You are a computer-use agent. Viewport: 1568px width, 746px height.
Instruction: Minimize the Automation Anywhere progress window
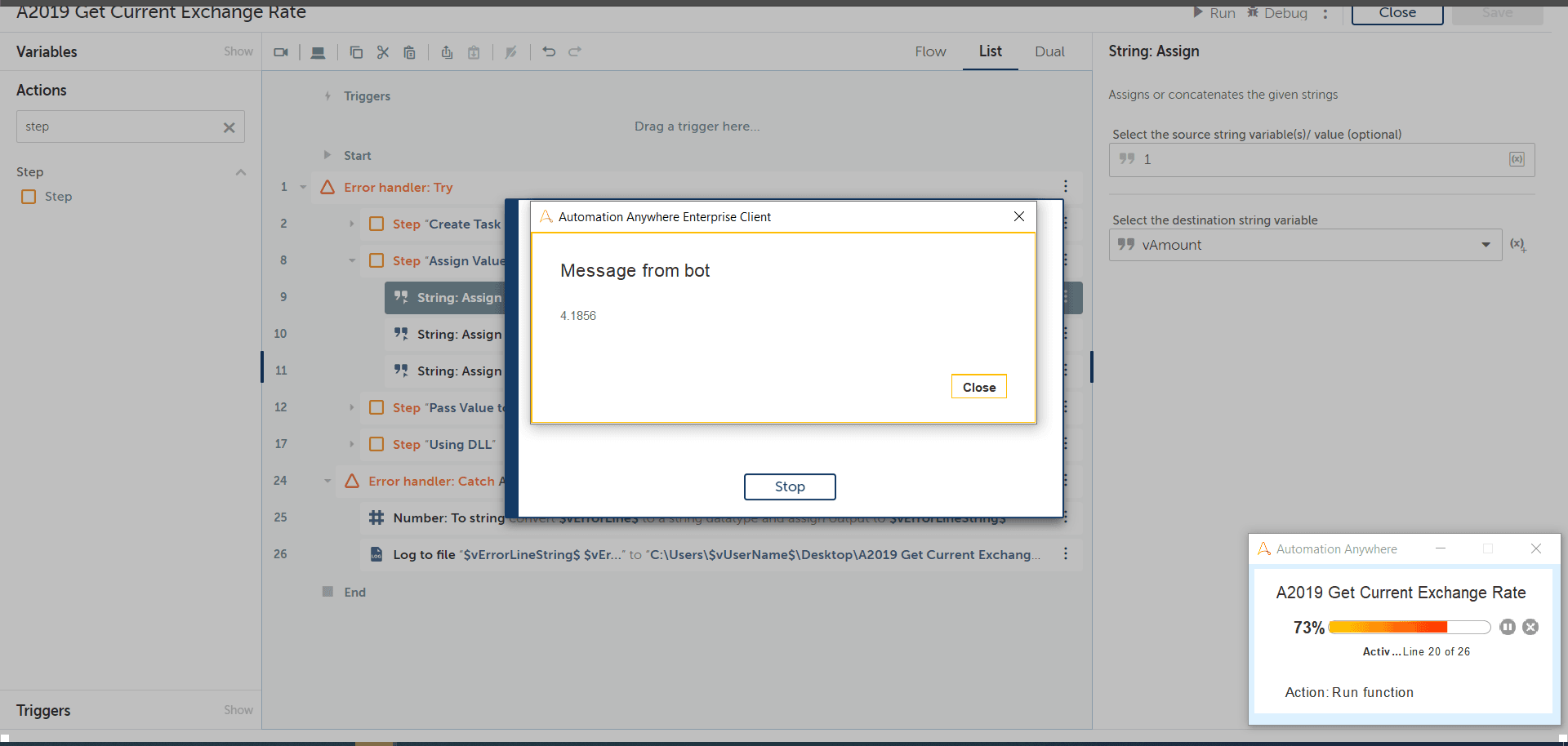point(1441,548)
